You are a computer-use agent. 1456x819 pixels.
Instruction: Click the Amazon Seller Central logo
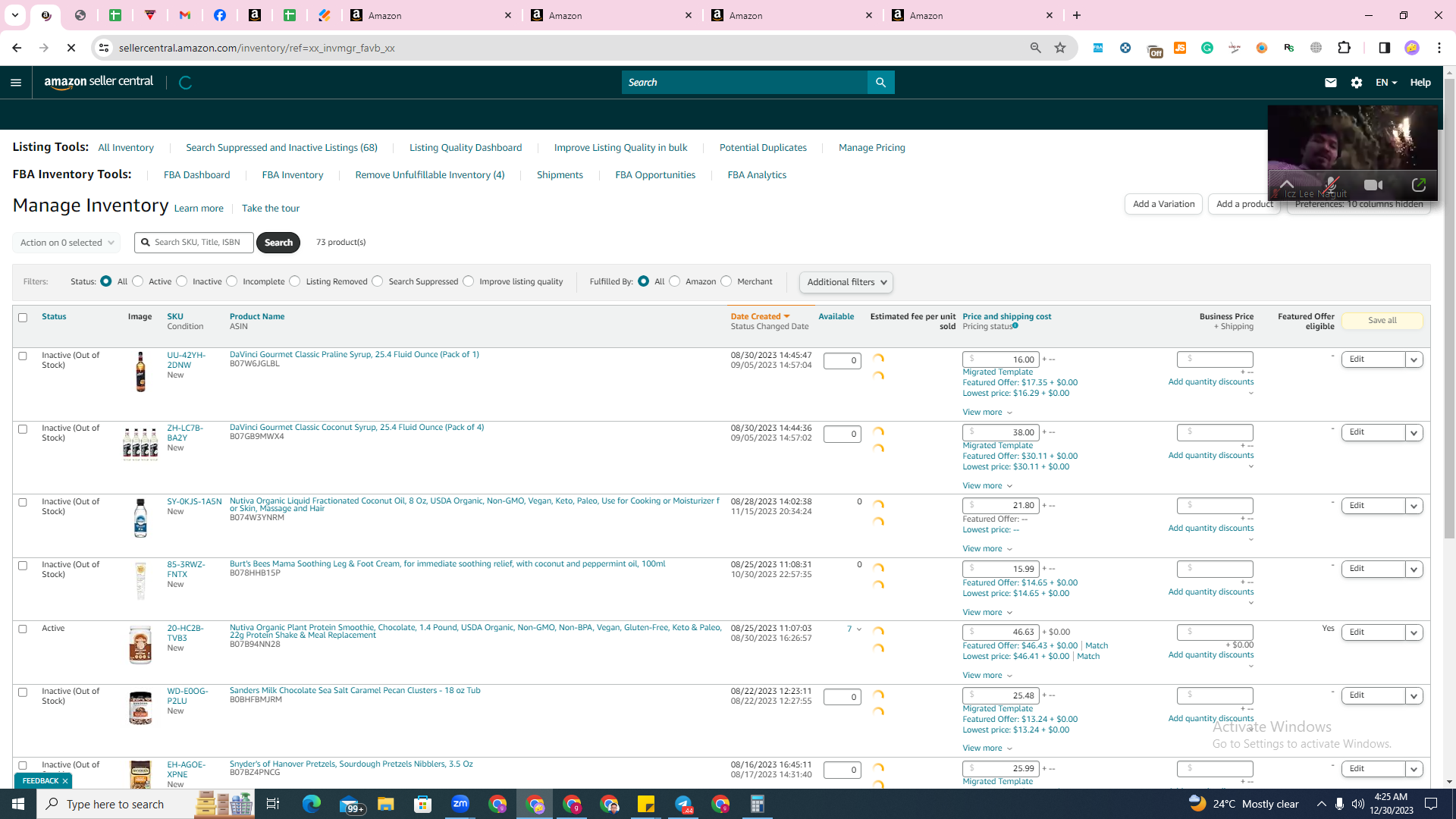[99, 82]
